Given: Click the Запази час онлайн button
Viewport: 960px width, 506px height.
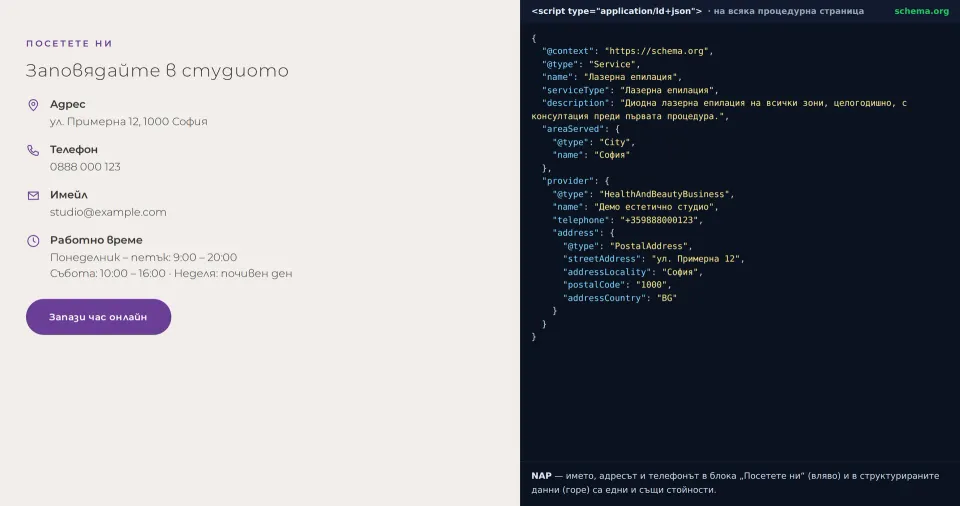Looking at the screenshot, I should click(x=99, y=317).
